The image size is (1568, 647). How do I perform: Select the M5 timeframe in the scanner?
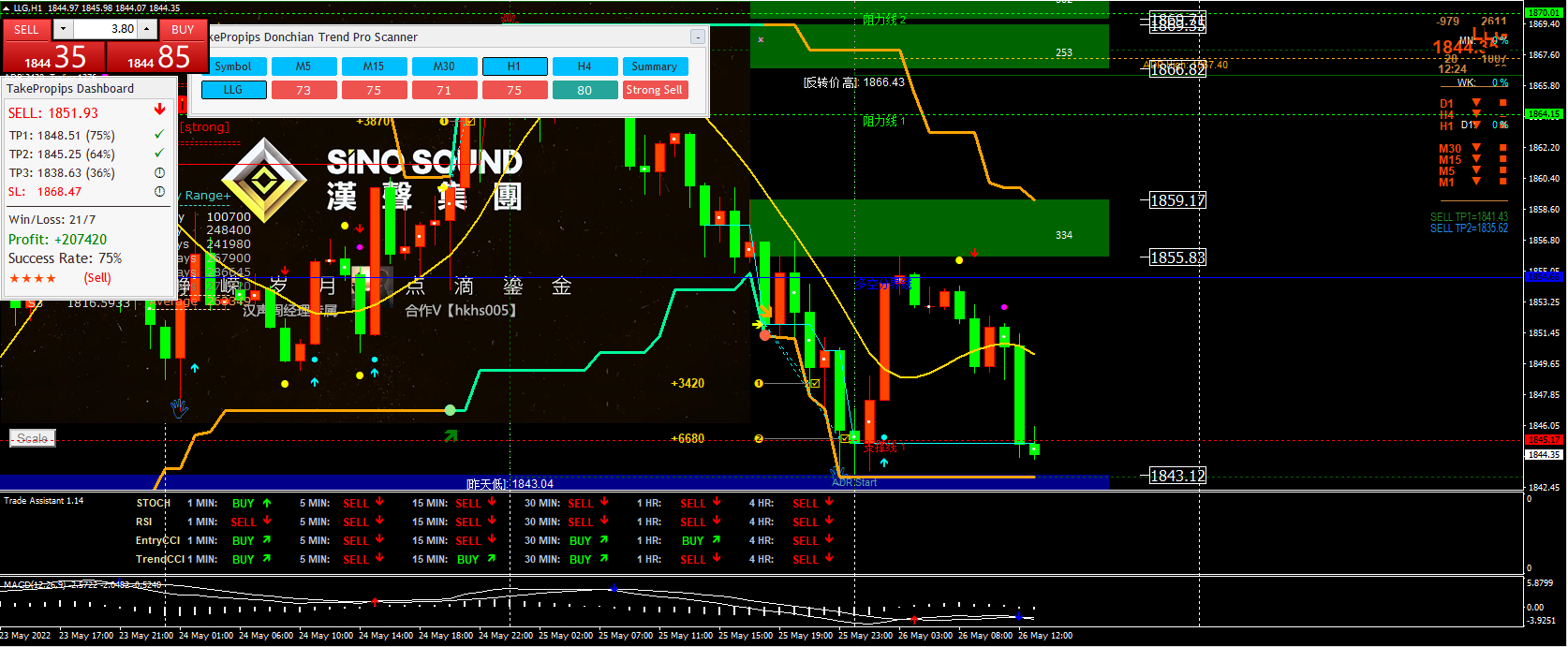tap(303, 66)
